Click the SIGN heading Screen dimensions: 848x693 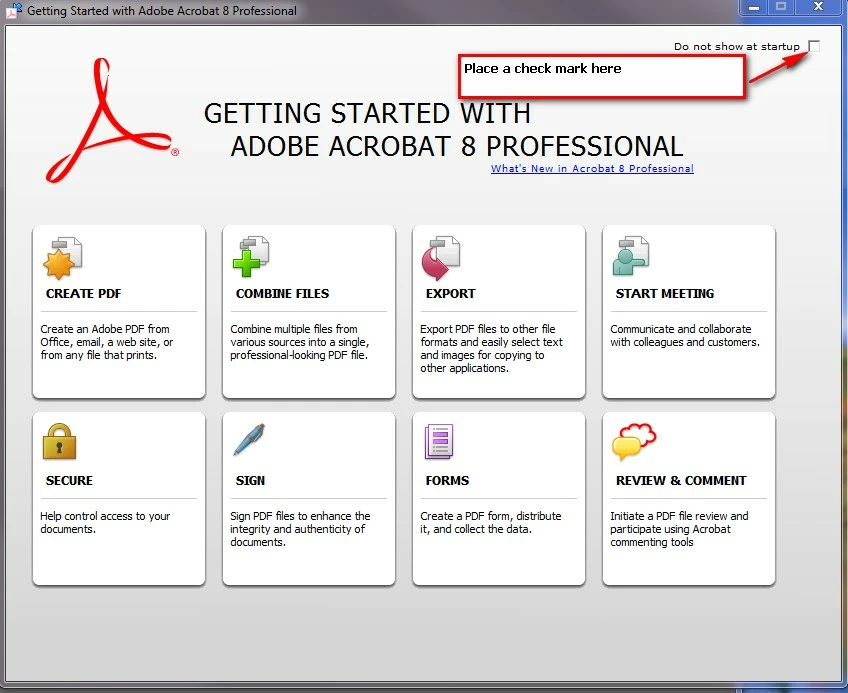pyautogui.click(x=250, y=481)
